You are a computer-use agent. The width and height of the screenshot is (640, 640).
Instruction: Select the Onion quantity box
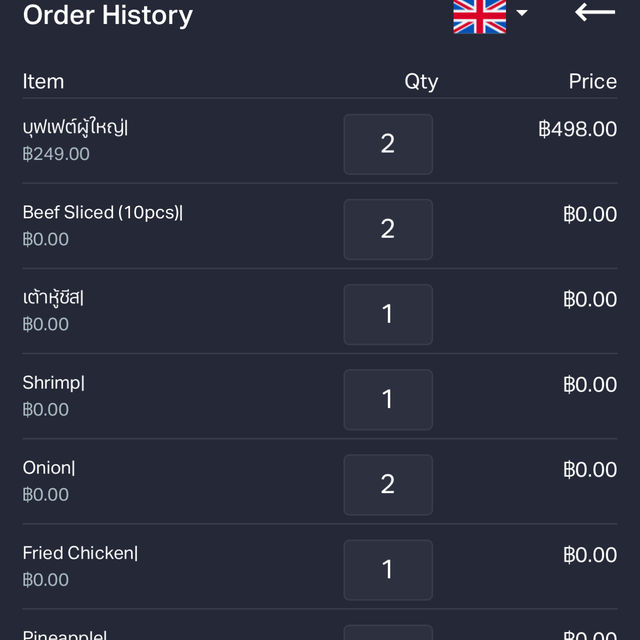point(388,485)
